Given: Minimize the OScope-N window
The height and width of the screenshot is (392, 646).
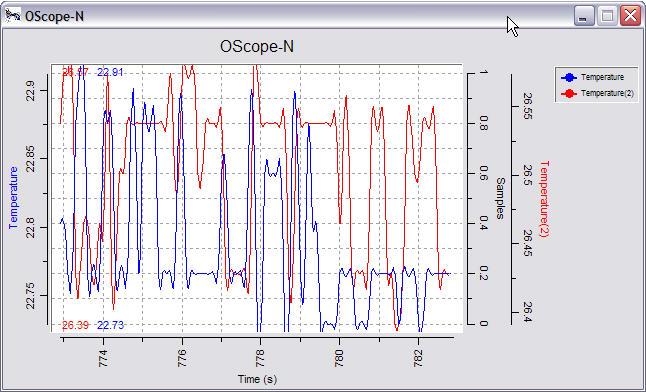Looking at the screenshot, I should [584, 16].
